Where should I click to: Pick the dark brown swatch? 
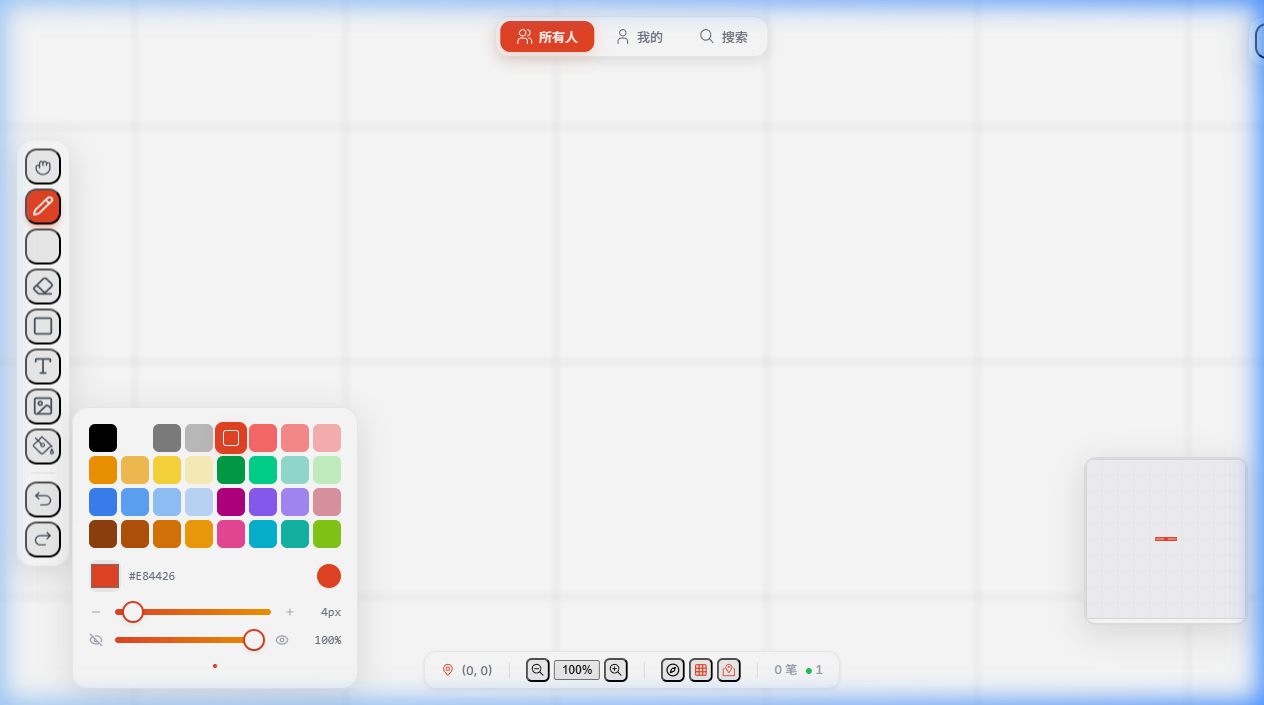click(x=103, y=534)
